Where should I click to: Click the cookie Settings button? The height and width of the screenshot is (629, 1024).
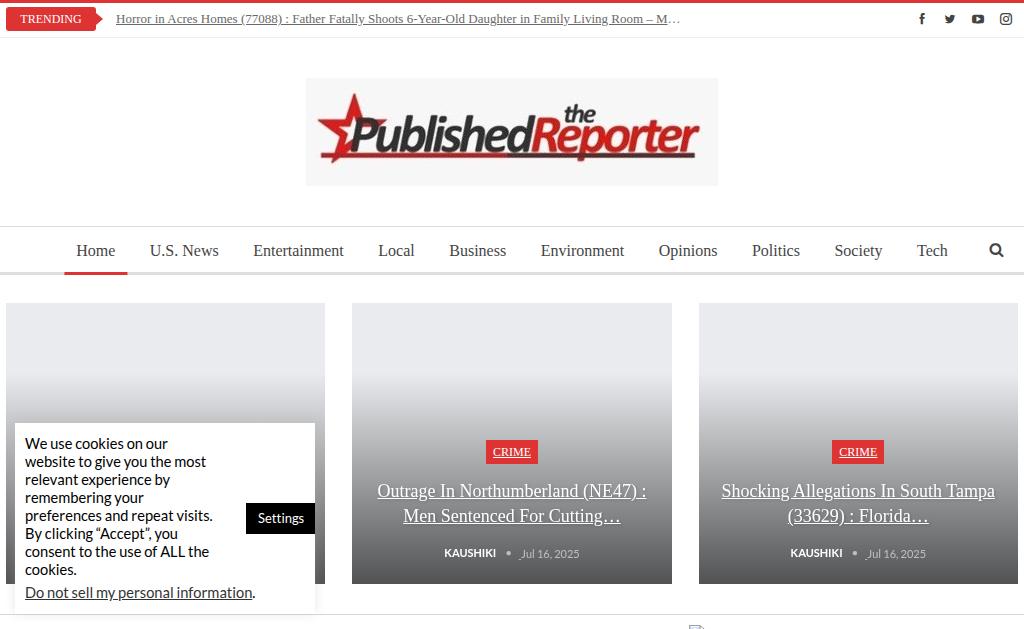[x=280, y=518]
